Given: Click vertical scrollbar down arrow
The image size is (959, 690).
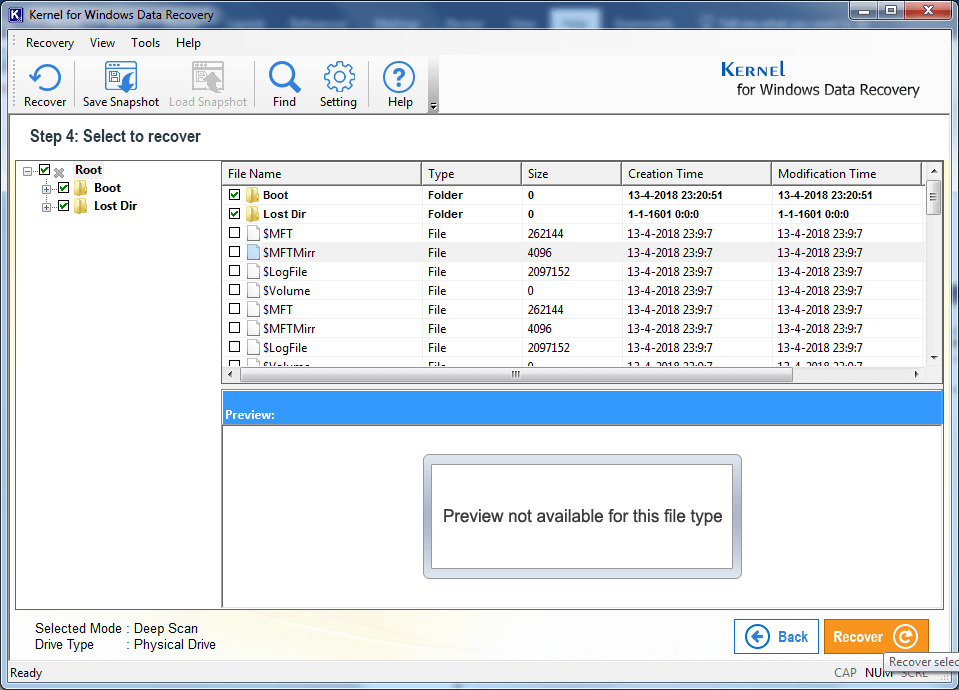Looking at the screenshot, I should click(x=933, y=358).
